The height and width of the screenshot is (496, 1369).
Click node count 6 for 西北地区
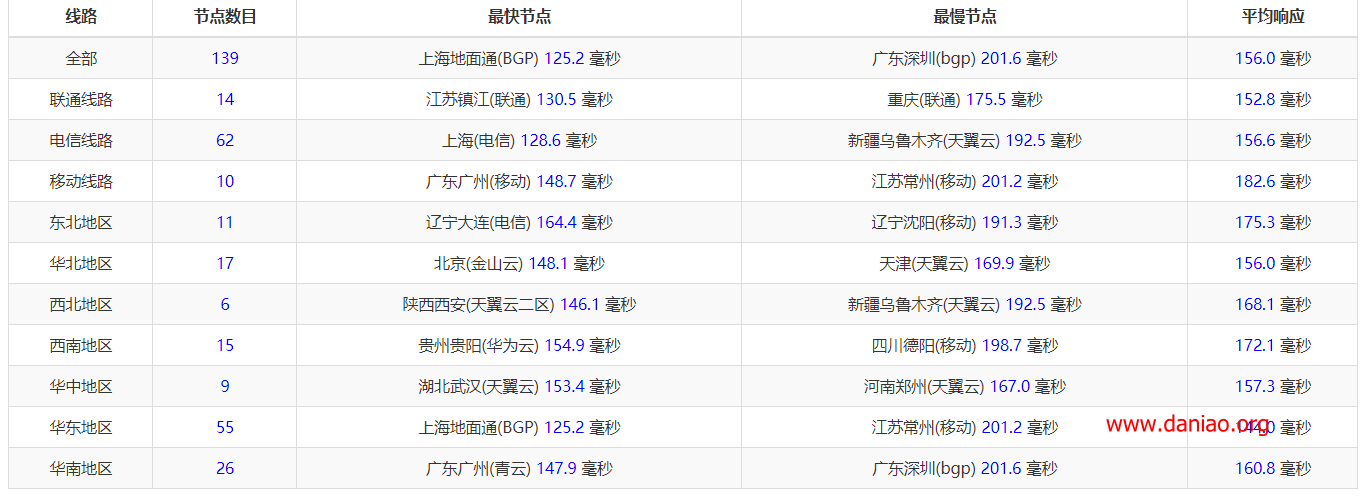click(225, 304)
